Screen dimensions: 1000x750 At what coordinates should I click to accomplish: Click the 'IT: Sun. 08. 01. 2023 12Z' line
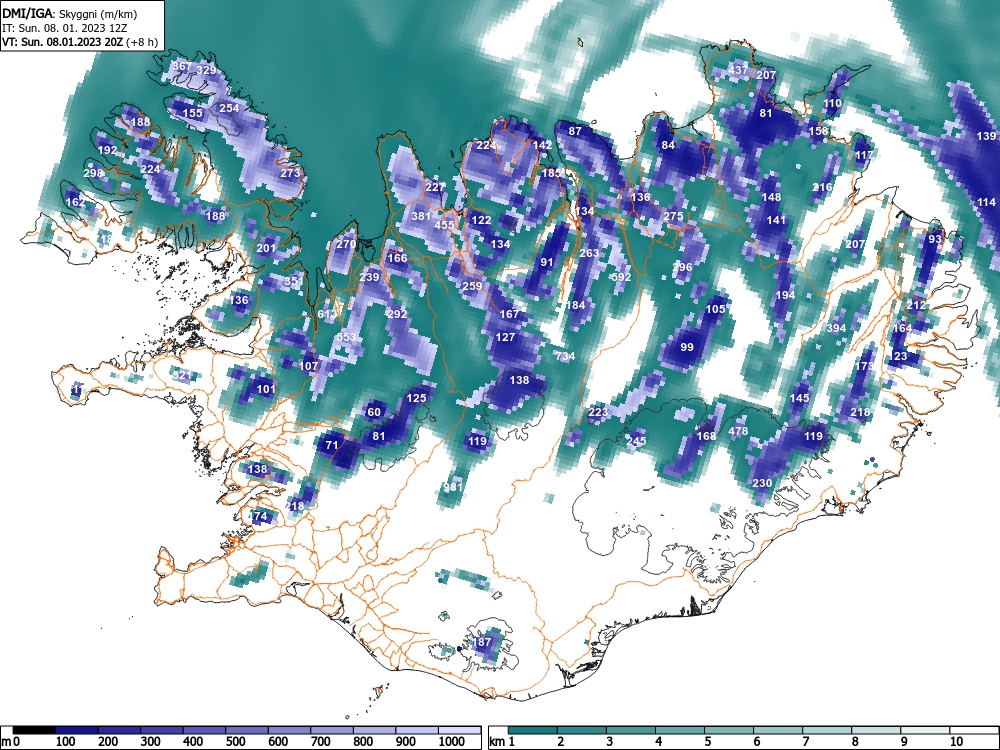(64, 28)
